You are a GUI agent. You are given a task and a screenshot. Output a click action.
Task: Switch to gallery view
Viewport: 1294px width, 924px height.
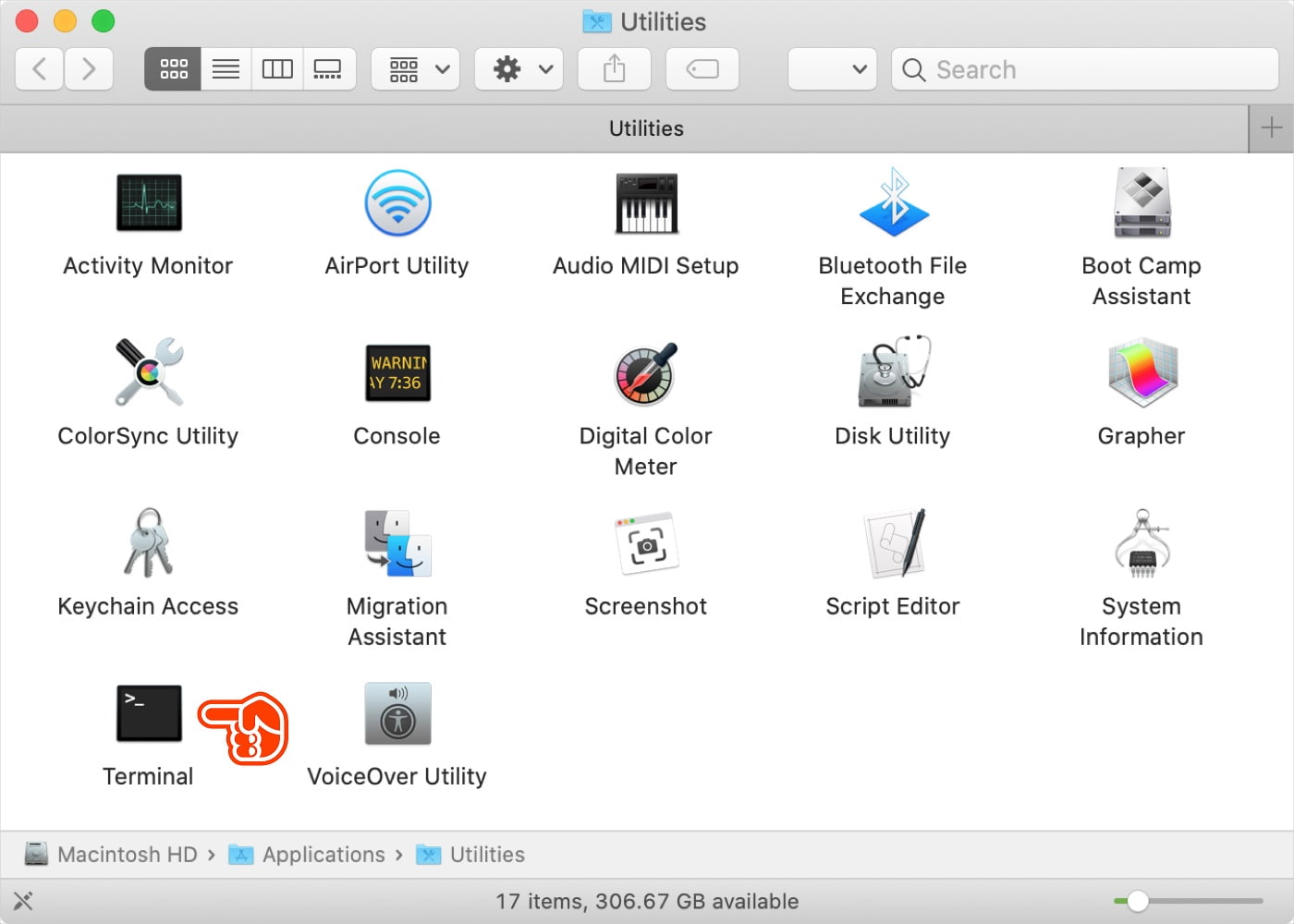(x=328, y=69)
